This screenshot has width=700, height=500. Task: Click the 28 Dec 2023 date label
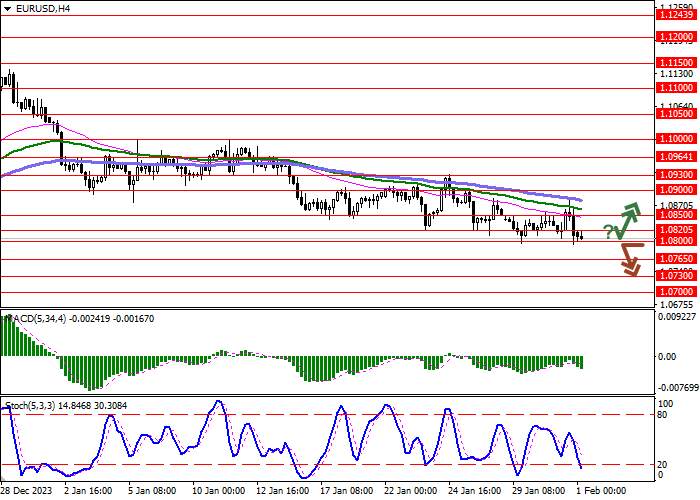(27, 491)
